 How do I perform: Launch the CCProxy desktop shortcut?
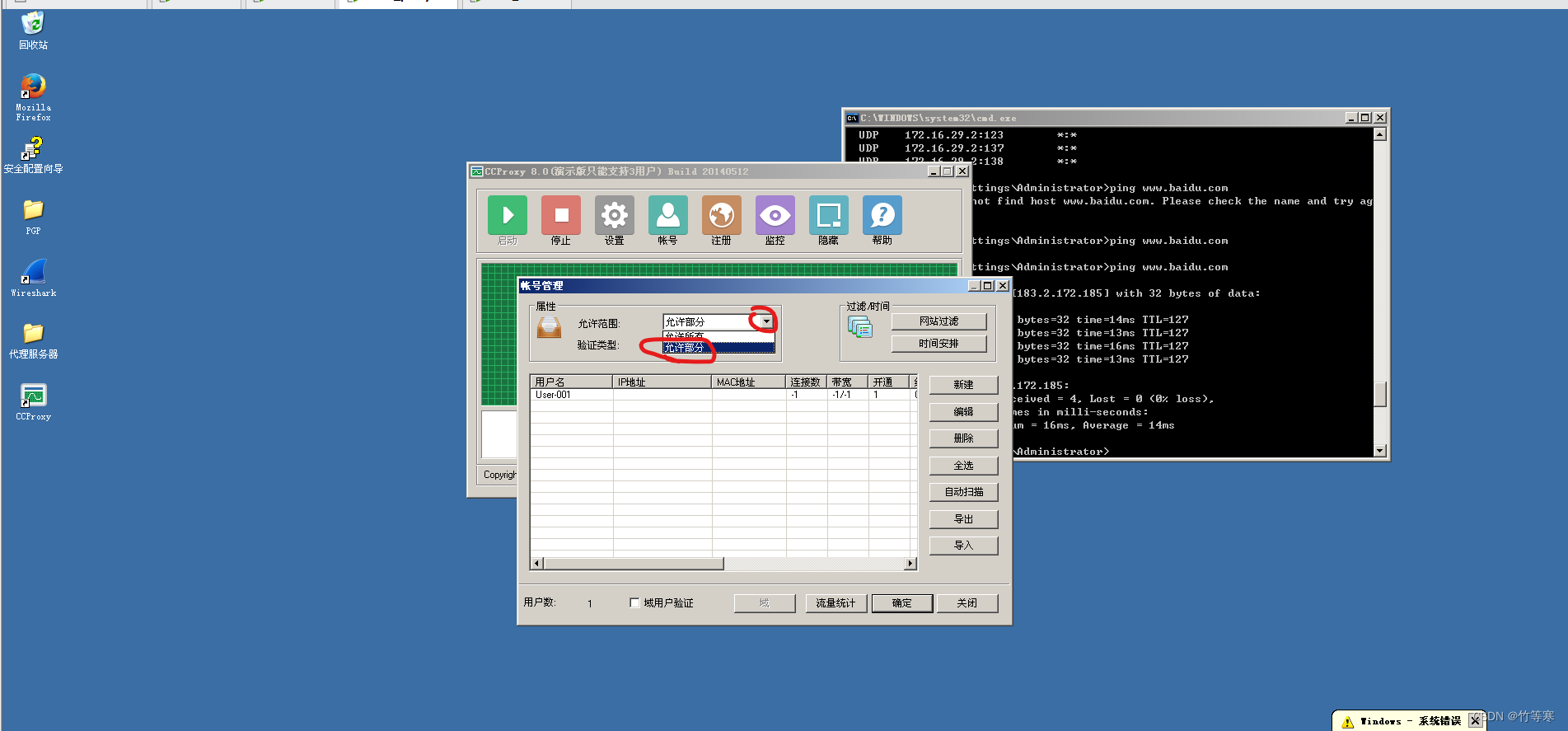pyautogui.click(x=33, y=396)
